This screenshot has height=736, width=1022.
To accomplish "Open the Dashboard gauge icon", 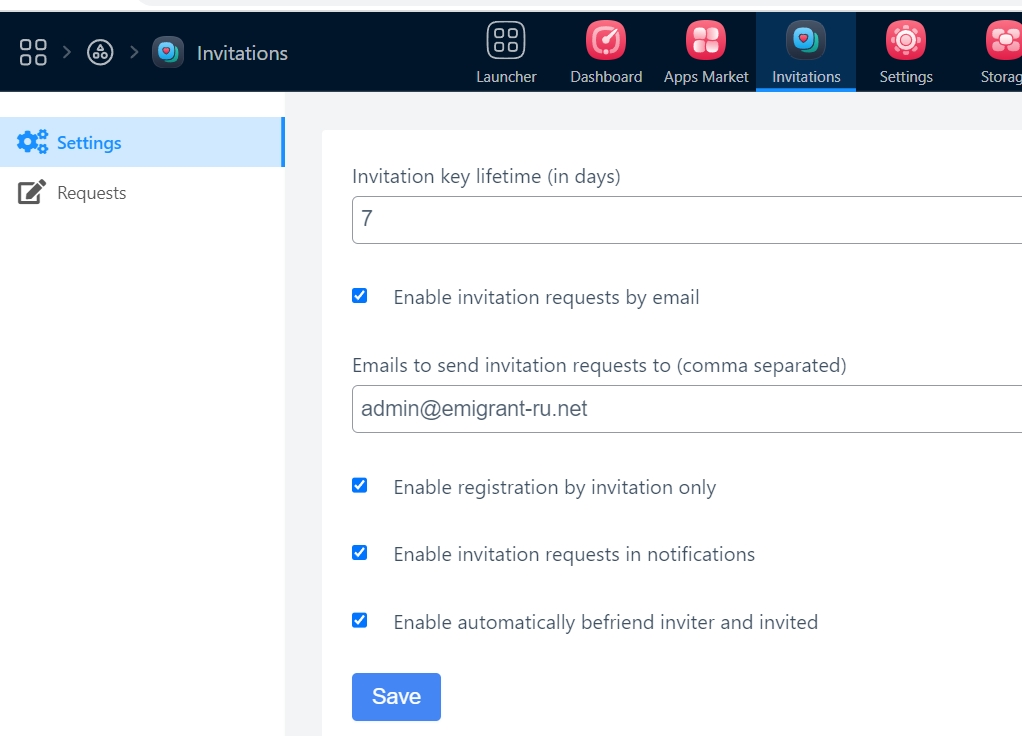I will point(606,41).
